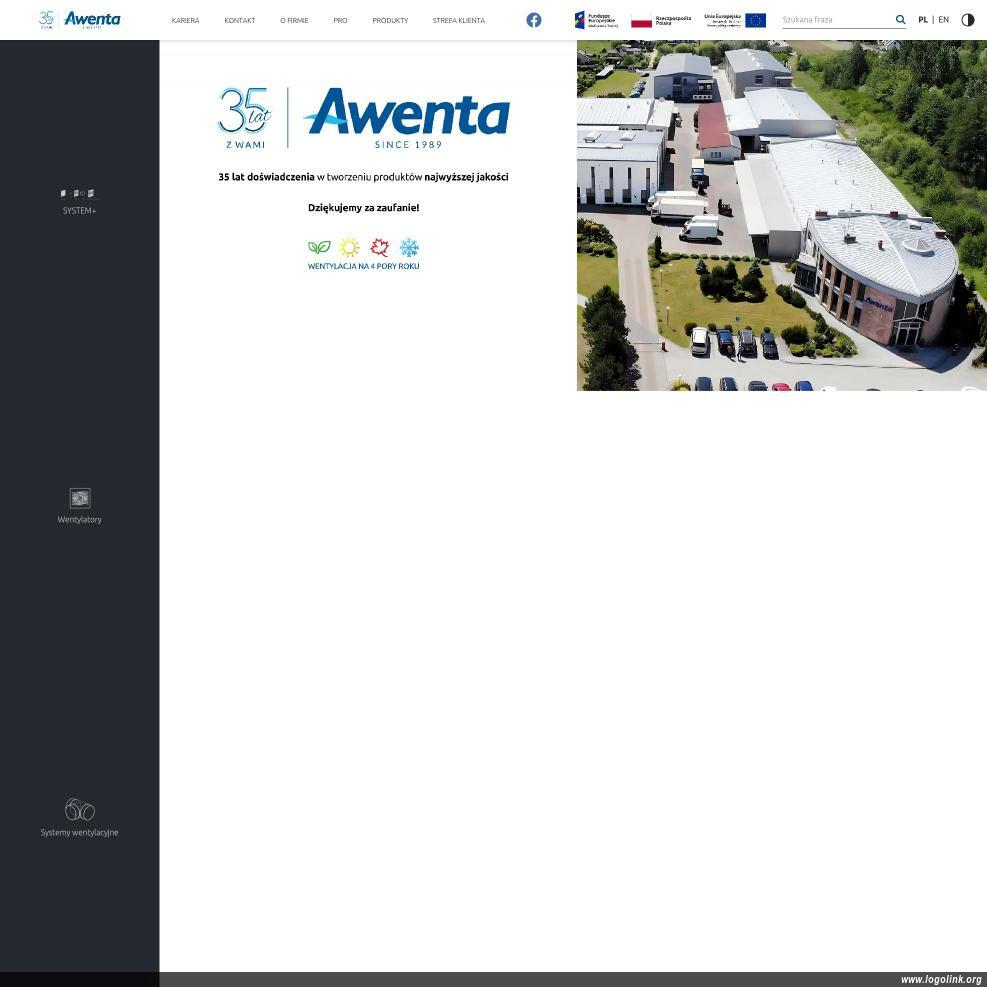The image size is (987, 987).
Task: Click the red maple leaf autumn icon
Action: pos(380,247)
